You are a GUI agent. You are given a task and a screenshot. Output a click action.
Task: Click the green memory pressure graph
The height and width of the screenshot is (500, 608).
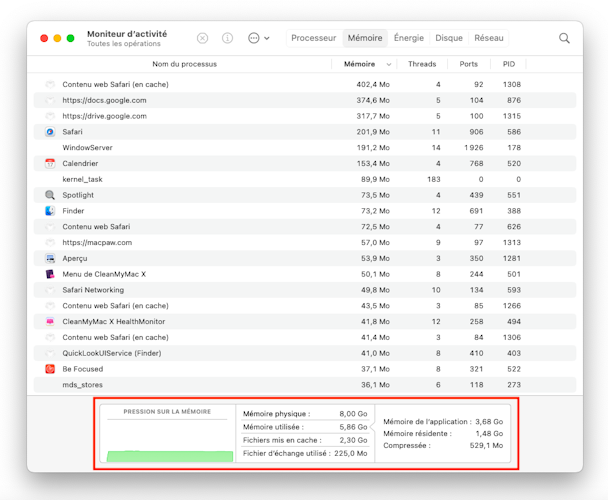tap(170, 456)
